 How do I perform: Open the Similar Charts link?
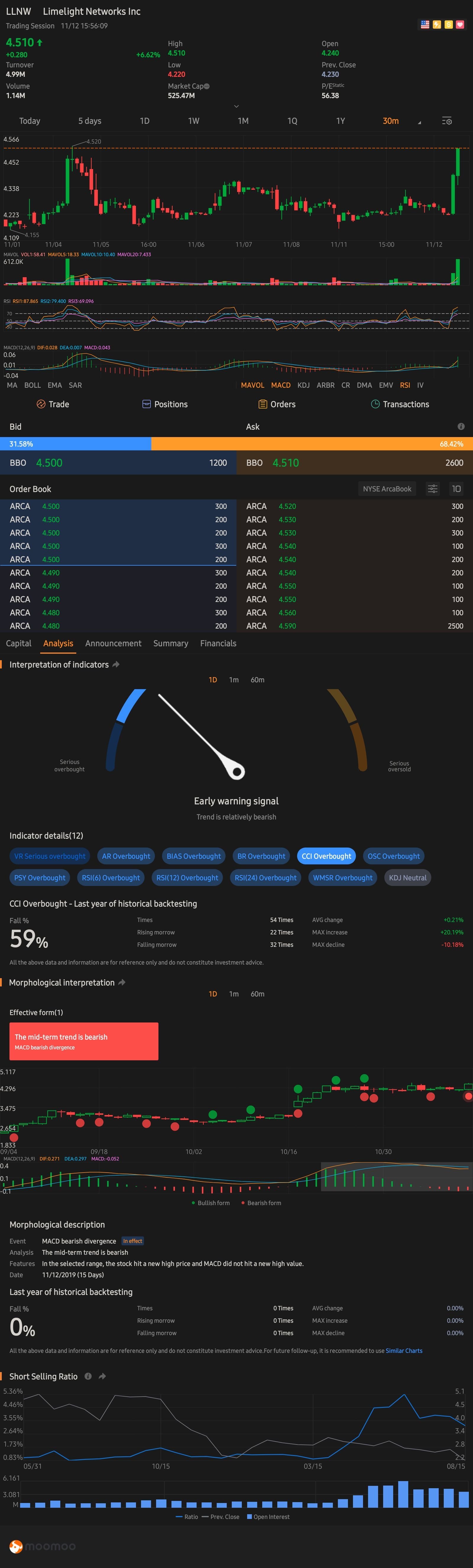coord(404,1351)
